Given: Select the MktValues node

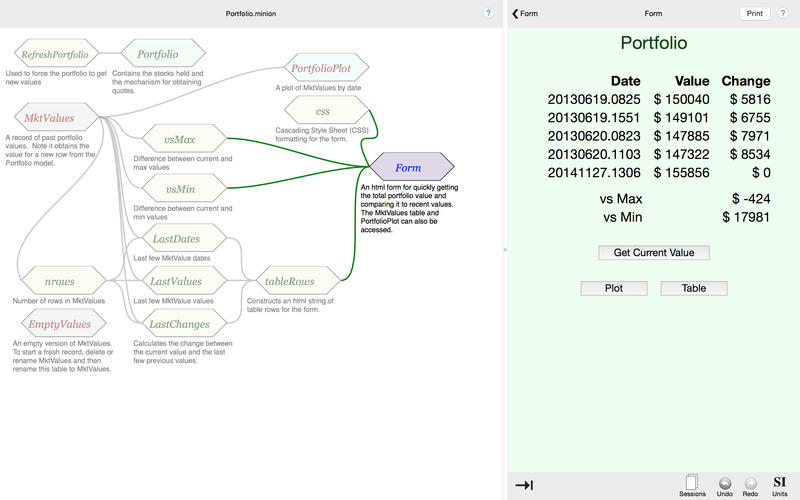Looking at the screenshot, I should (x=55, y=118).
